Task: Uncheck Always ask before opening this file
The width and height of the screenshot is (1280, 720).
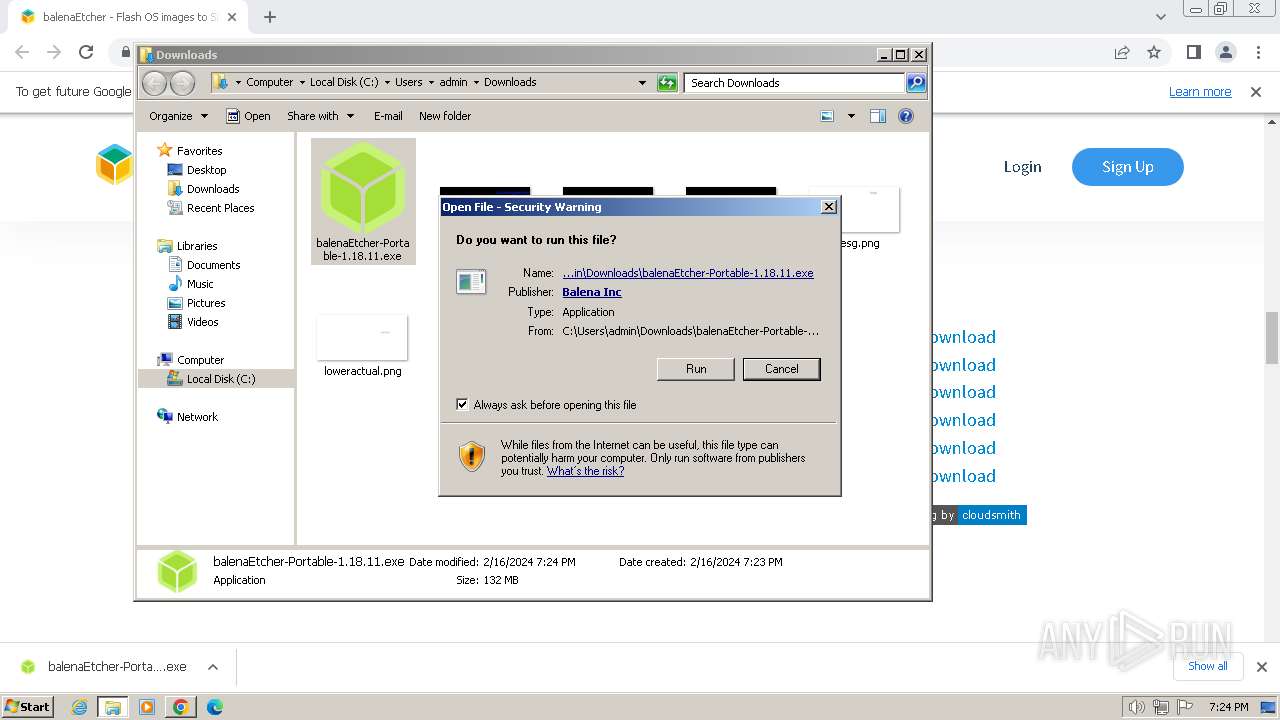Action: (x=462, y=405)
